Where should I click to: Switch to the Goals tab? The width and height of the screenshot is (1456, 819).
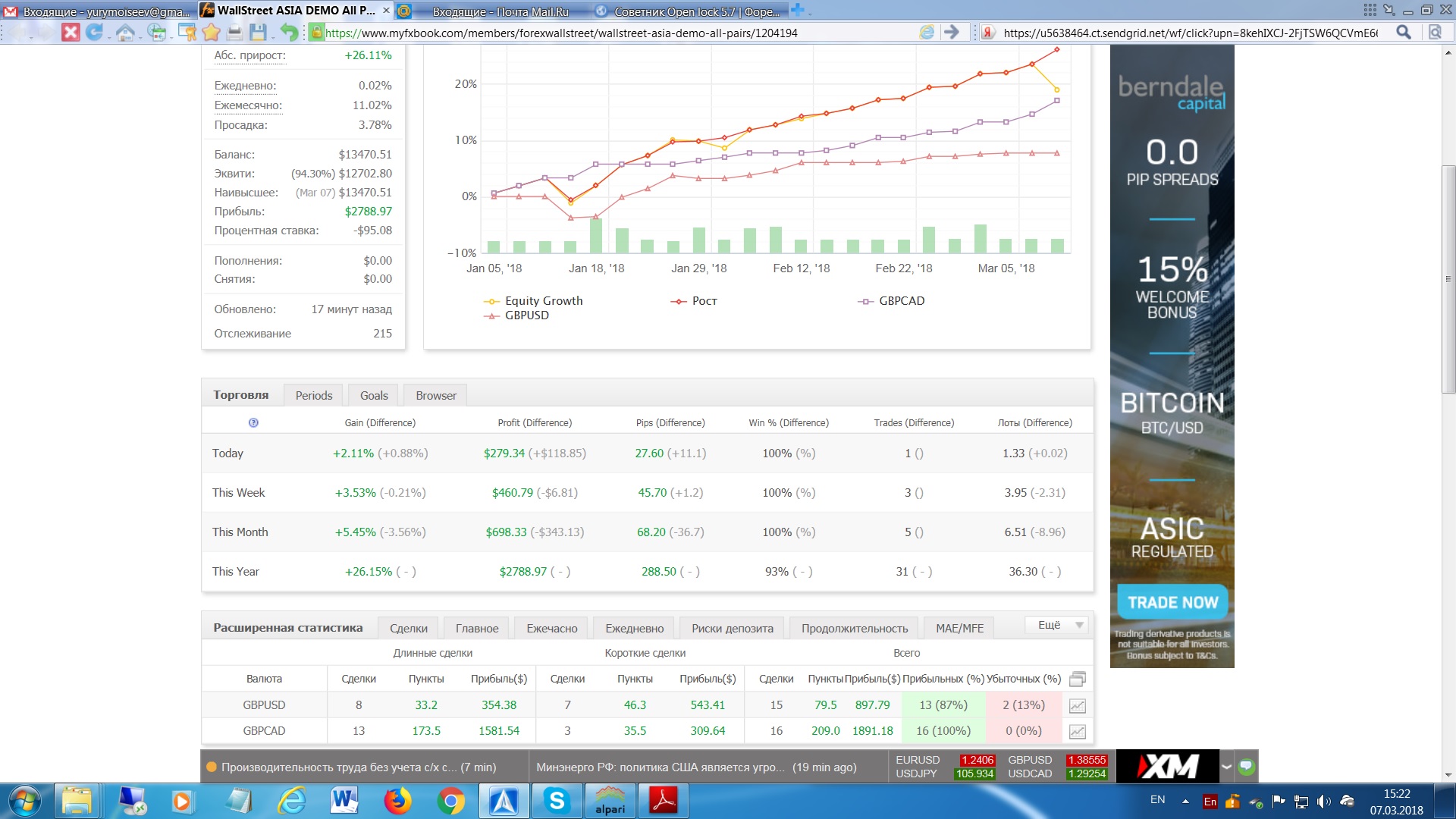point(374,395)
